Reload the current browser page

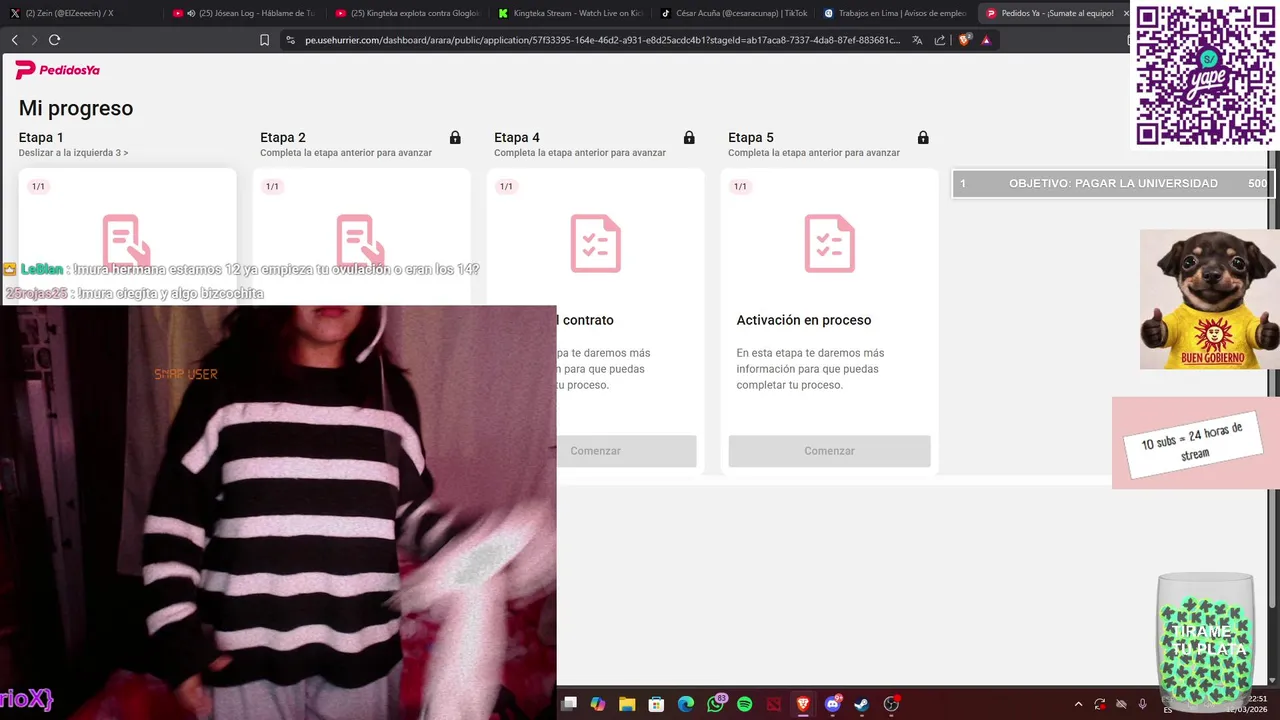(54, 40)
